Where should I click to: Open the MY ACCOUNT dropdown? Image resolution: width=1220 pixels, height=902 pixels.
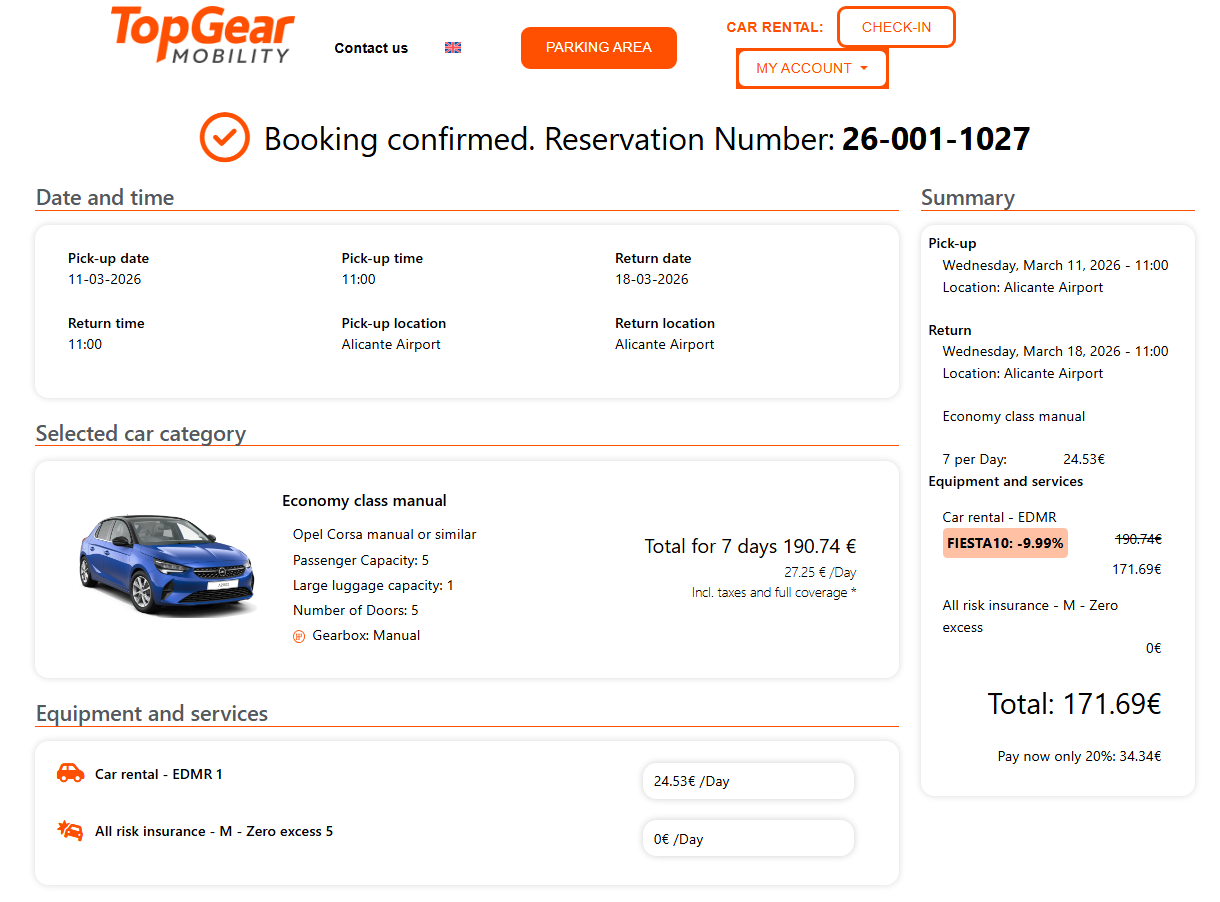pos(805,68)
